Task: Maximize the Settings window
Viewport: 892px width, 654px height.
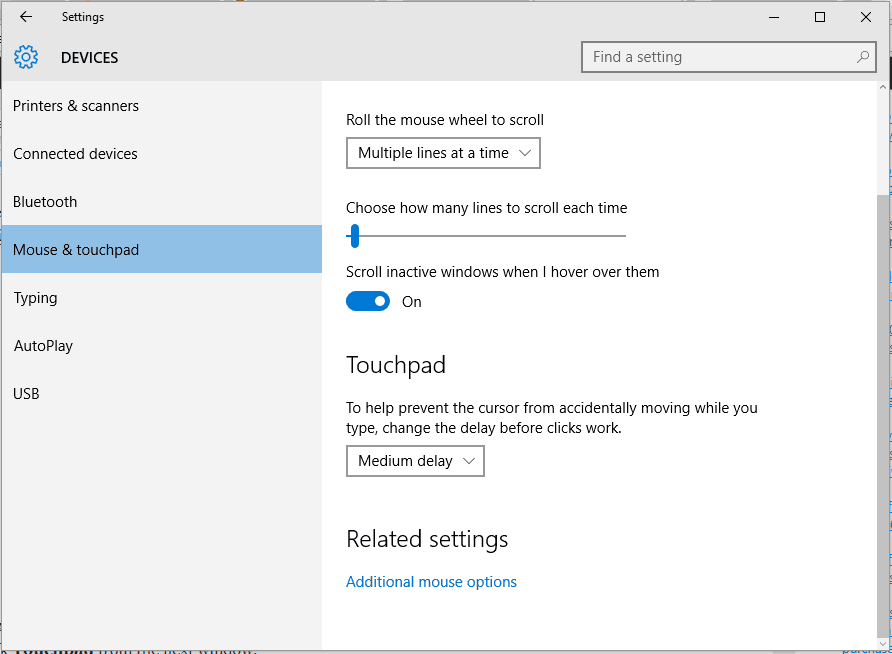Action: (820, 17)
